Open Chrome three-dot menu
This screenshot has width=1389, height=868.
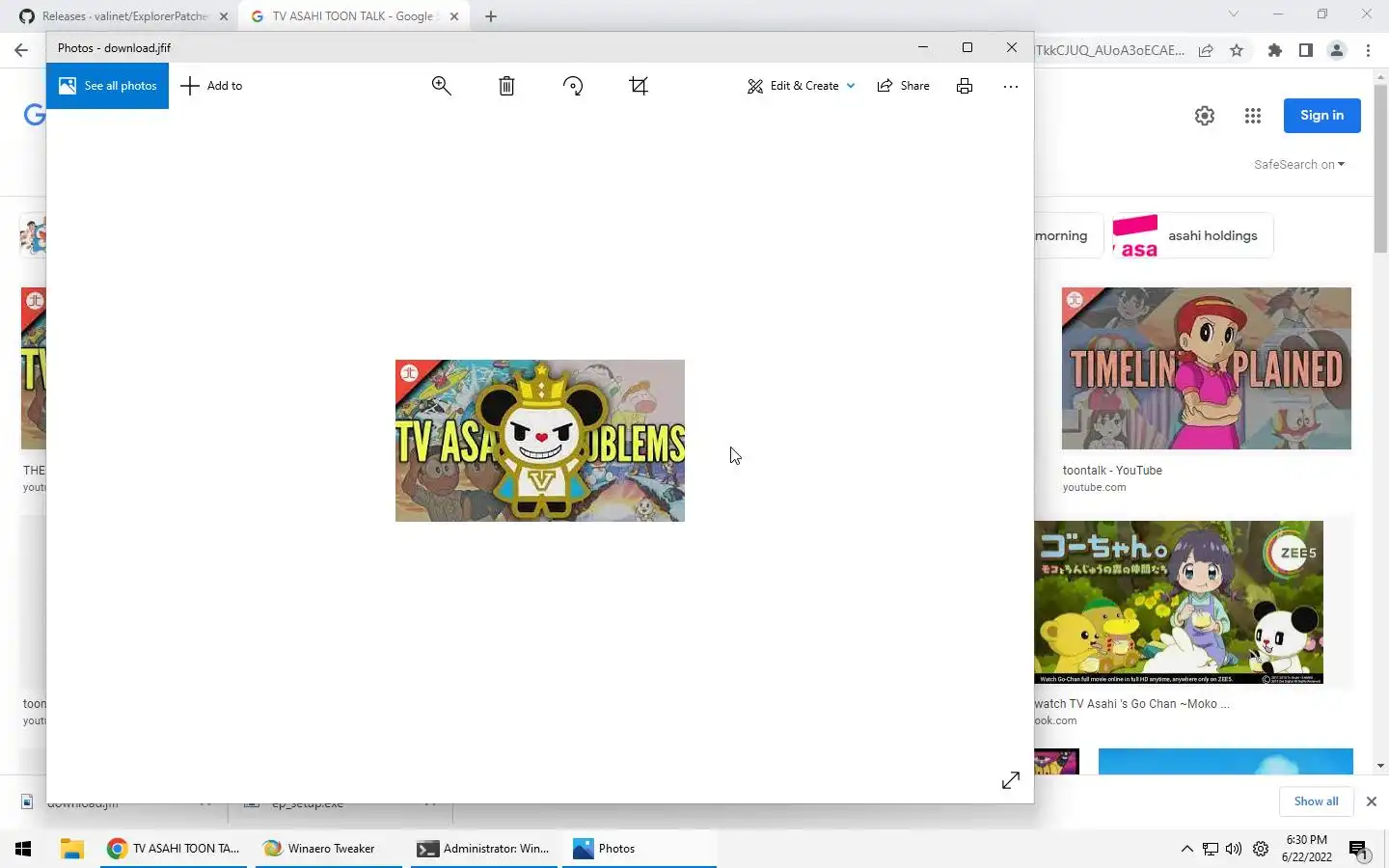click(1368, 50)
